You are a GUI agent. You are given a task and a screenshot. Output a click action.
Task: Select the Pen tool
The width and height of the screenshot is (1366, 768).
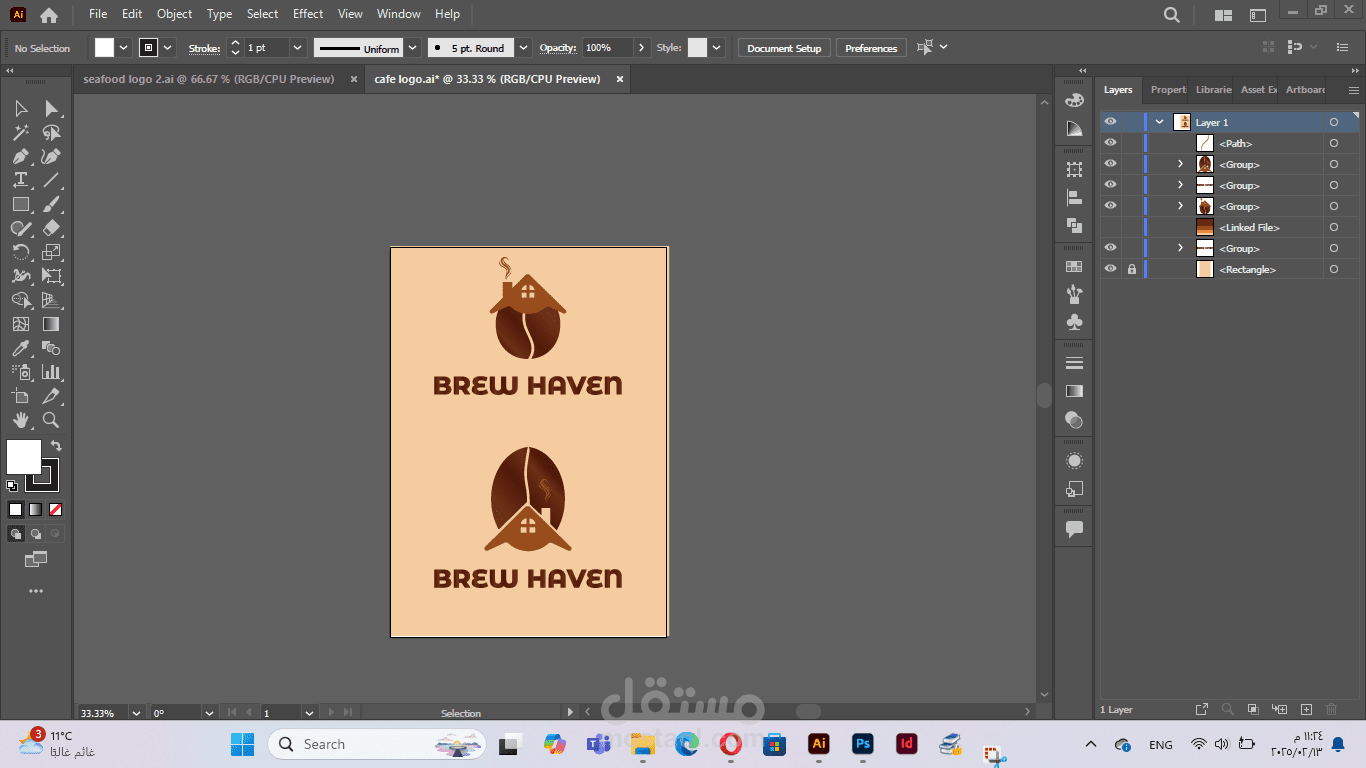20,156
